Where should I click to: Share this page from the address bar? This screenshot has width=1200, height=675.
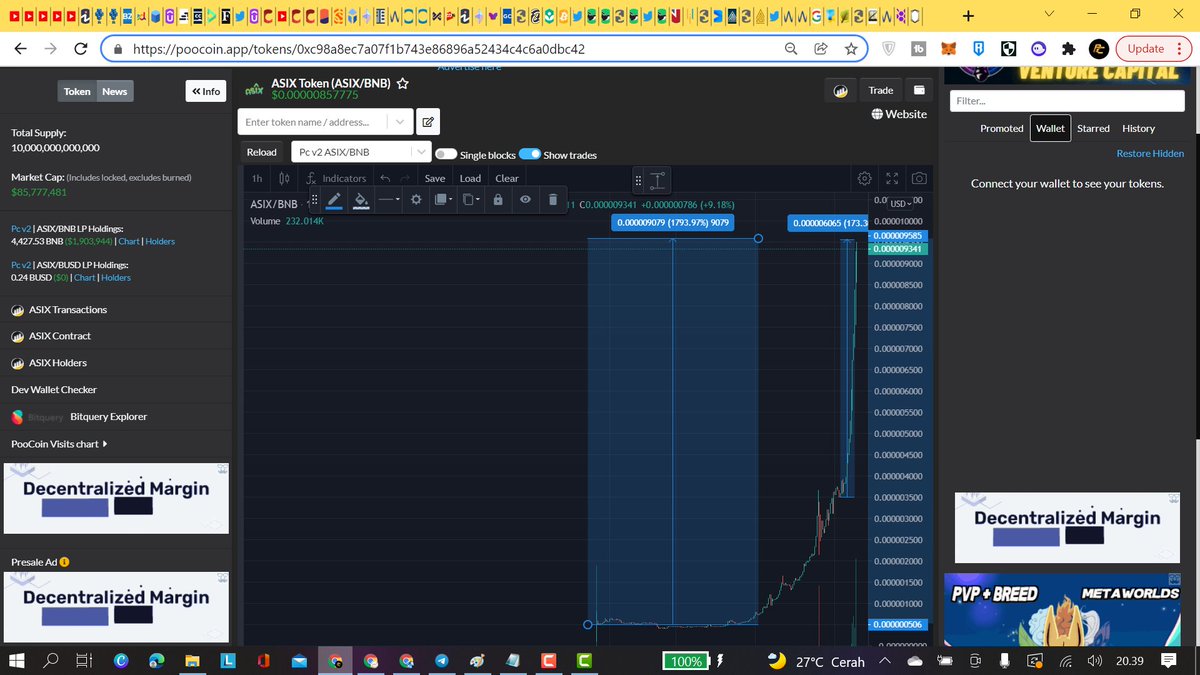[x=821, y=48]
